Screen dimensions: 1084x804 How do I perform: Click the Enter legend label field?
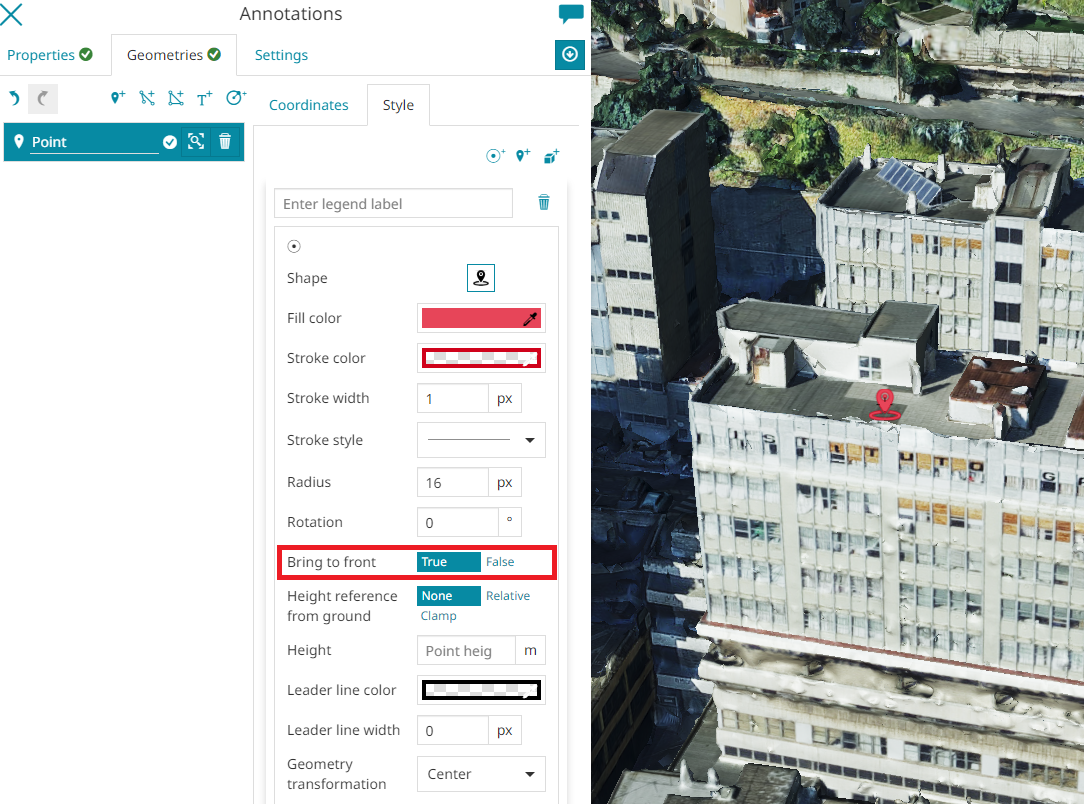pos(393,204)
